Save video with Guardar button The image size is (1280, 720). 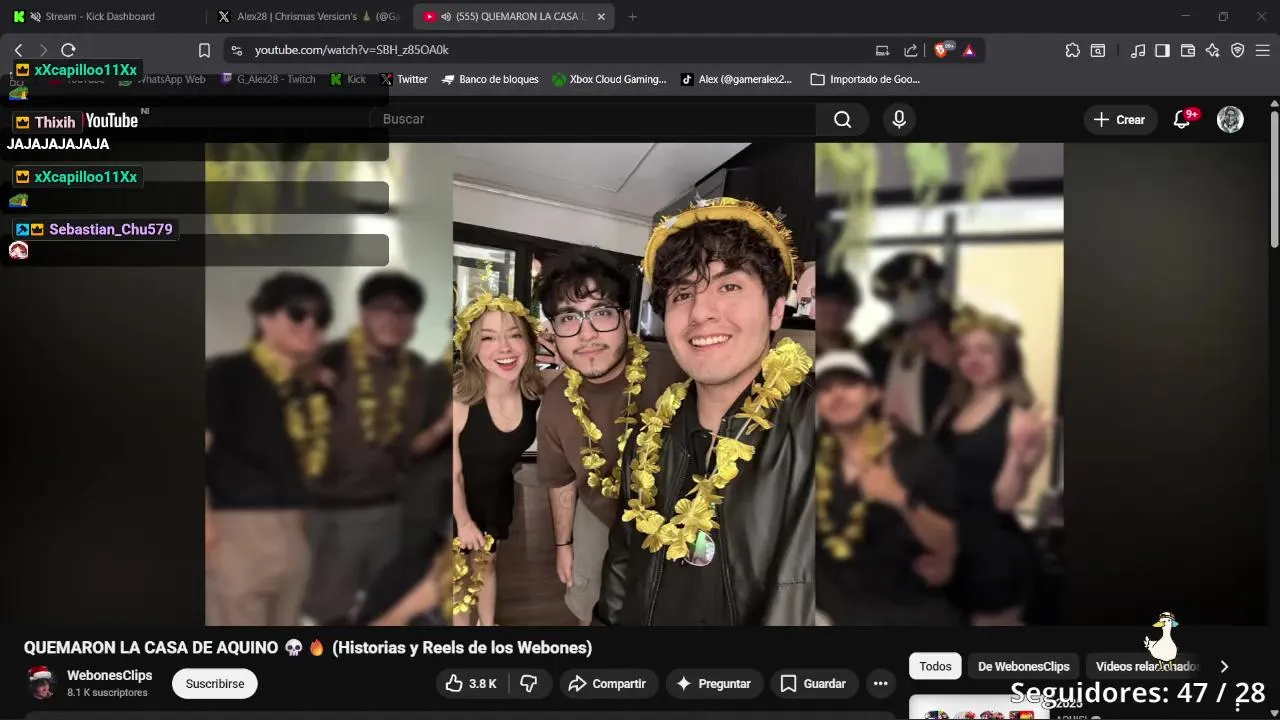point(813,683)
